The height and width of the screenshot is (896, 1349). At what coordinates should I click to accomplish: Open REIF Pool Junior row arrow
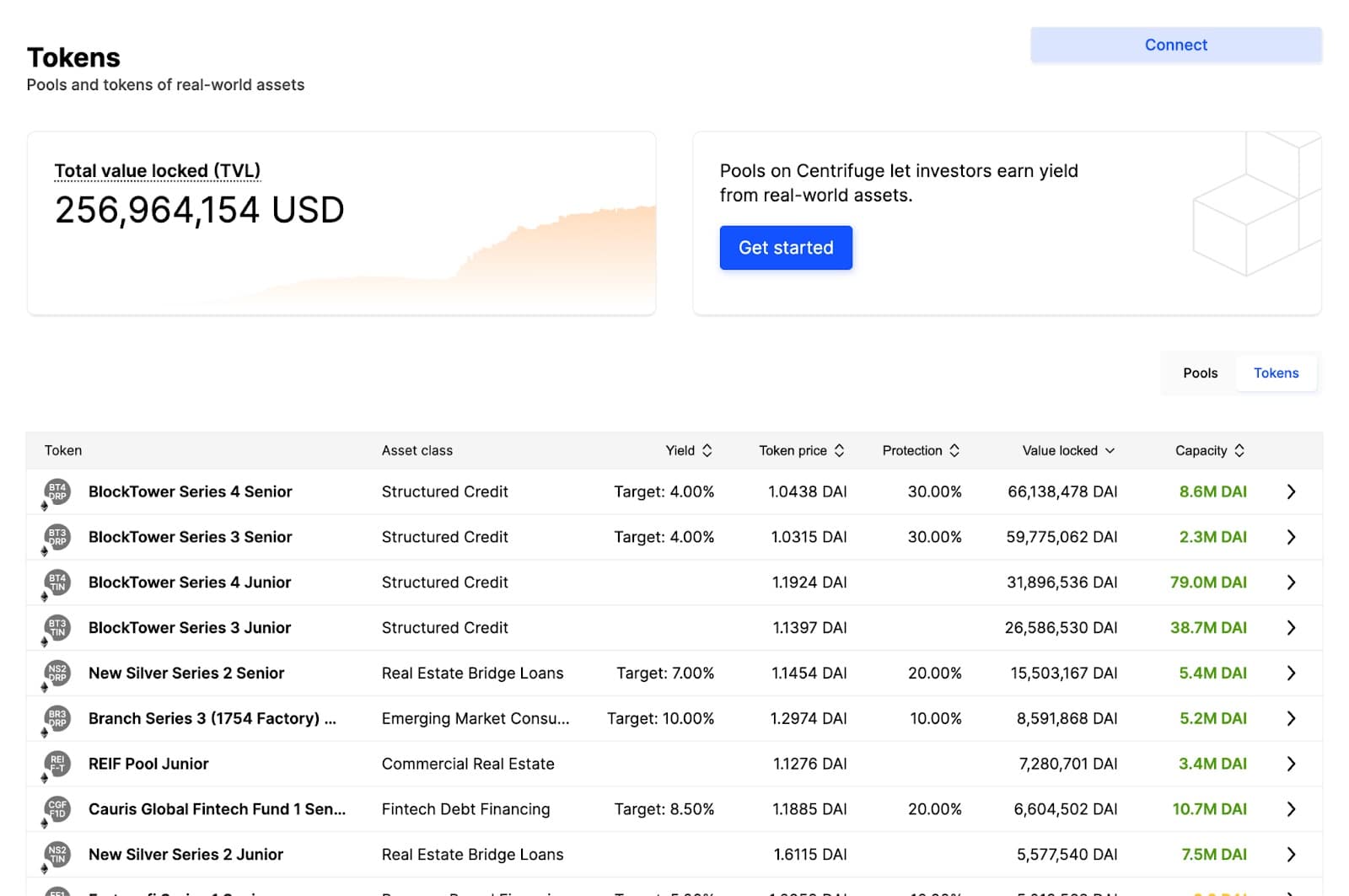1291,764
